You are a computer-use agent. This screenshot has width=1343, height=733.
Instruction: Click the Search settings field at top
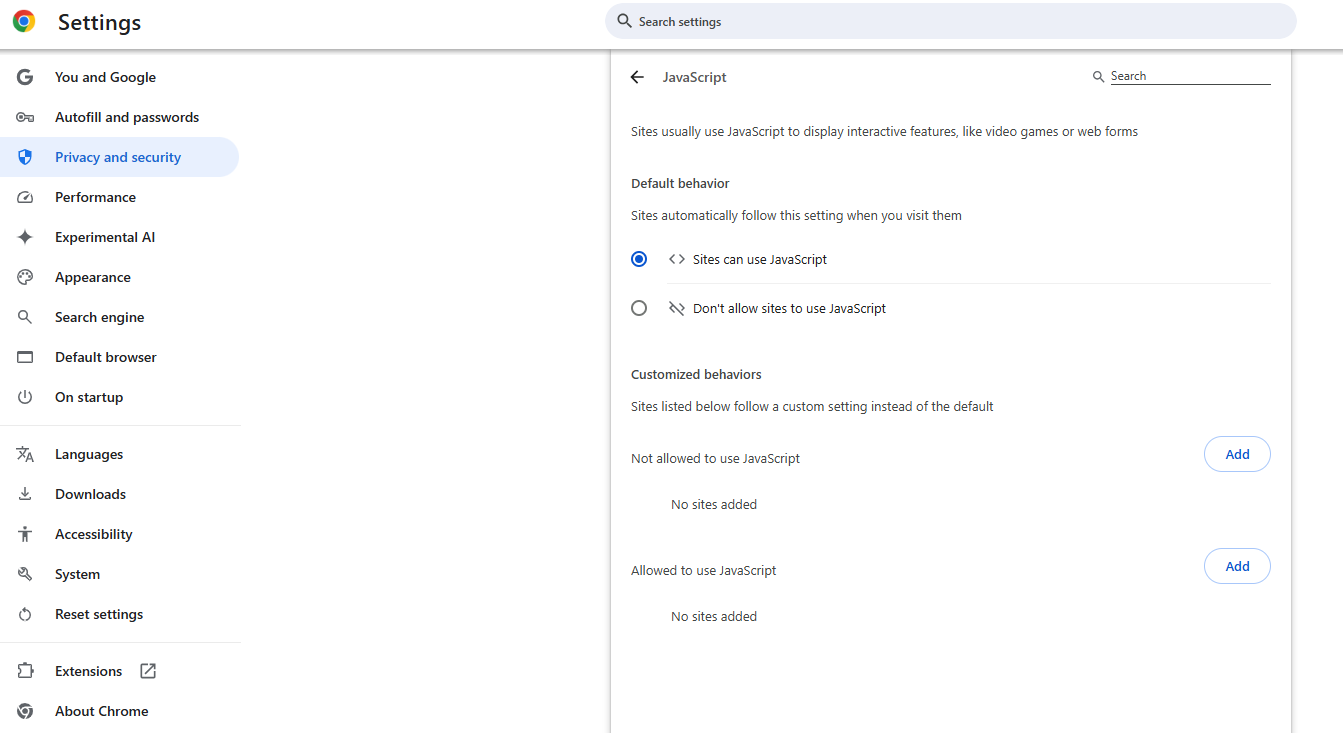click(x=950, y=21)
